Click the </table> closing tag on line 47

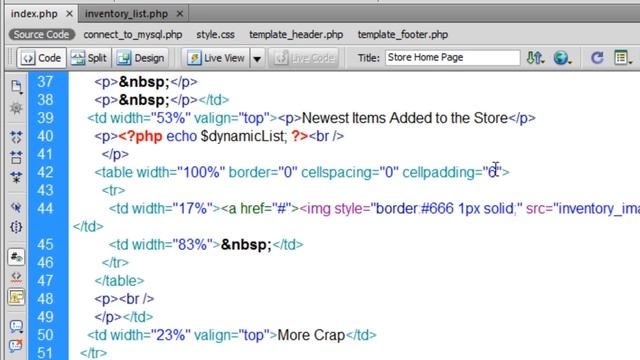[x=120, y=281]
